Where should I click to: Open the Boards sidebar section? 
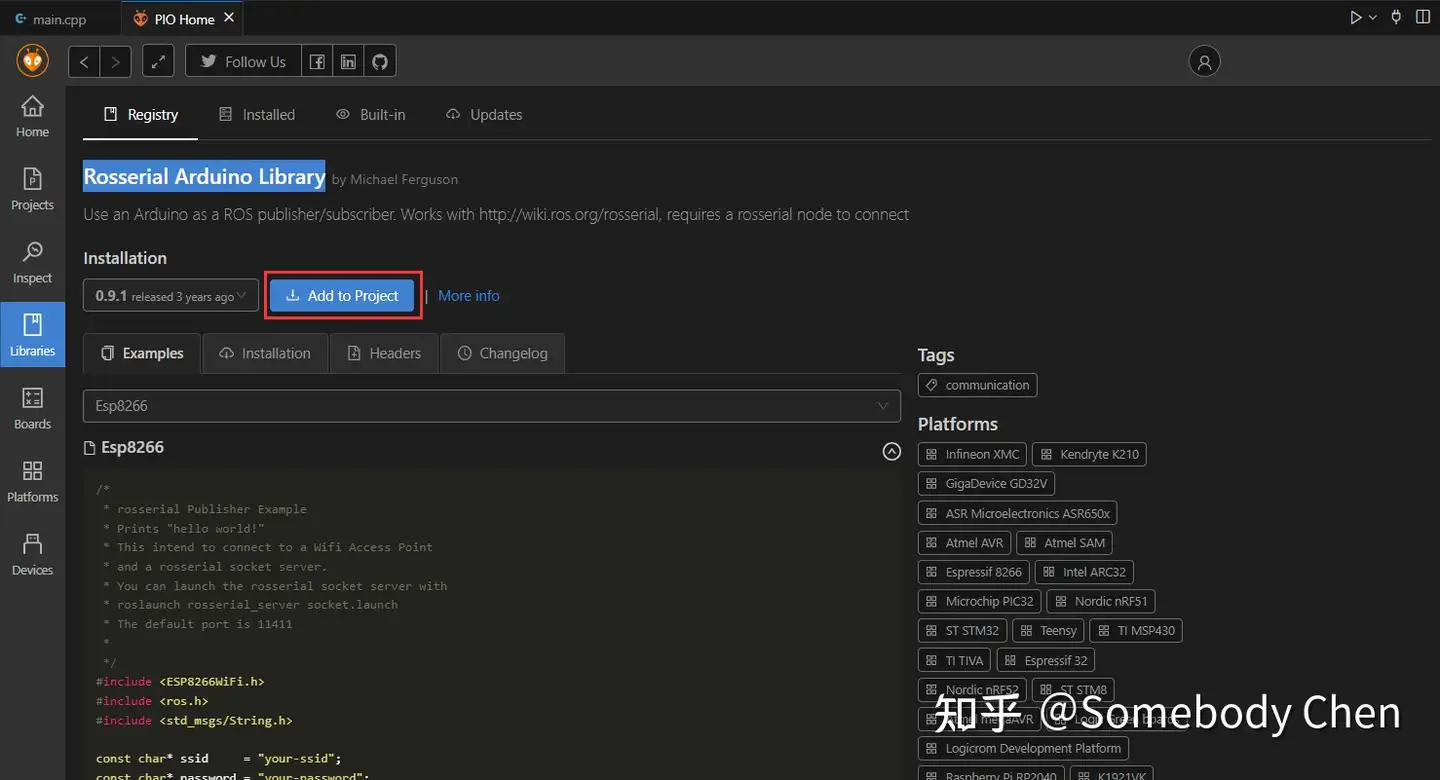(x=32, y=409)
